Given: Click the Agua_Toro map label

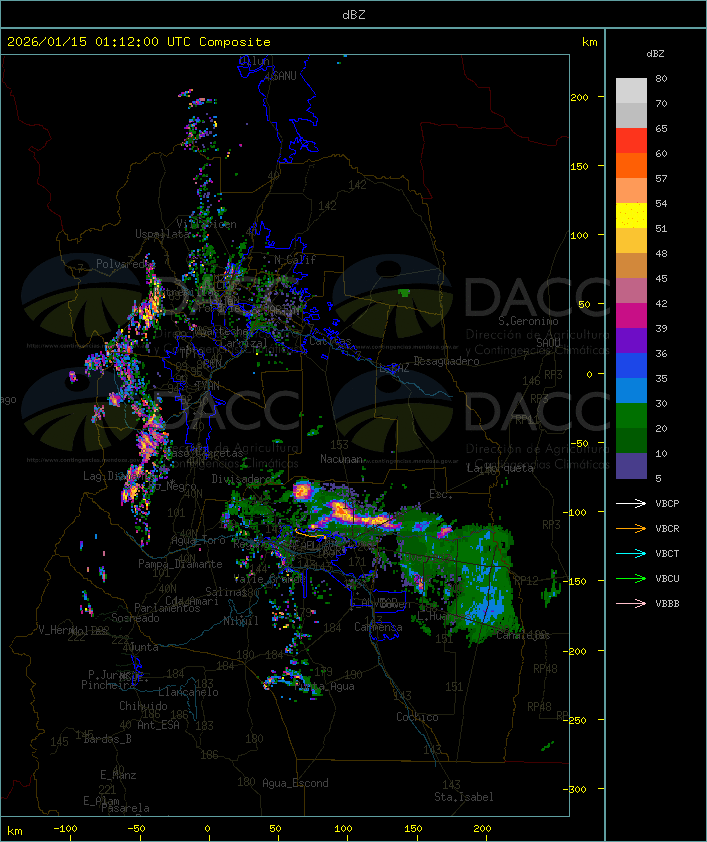Looking at the screenshot, I should (x=198, y=541).
